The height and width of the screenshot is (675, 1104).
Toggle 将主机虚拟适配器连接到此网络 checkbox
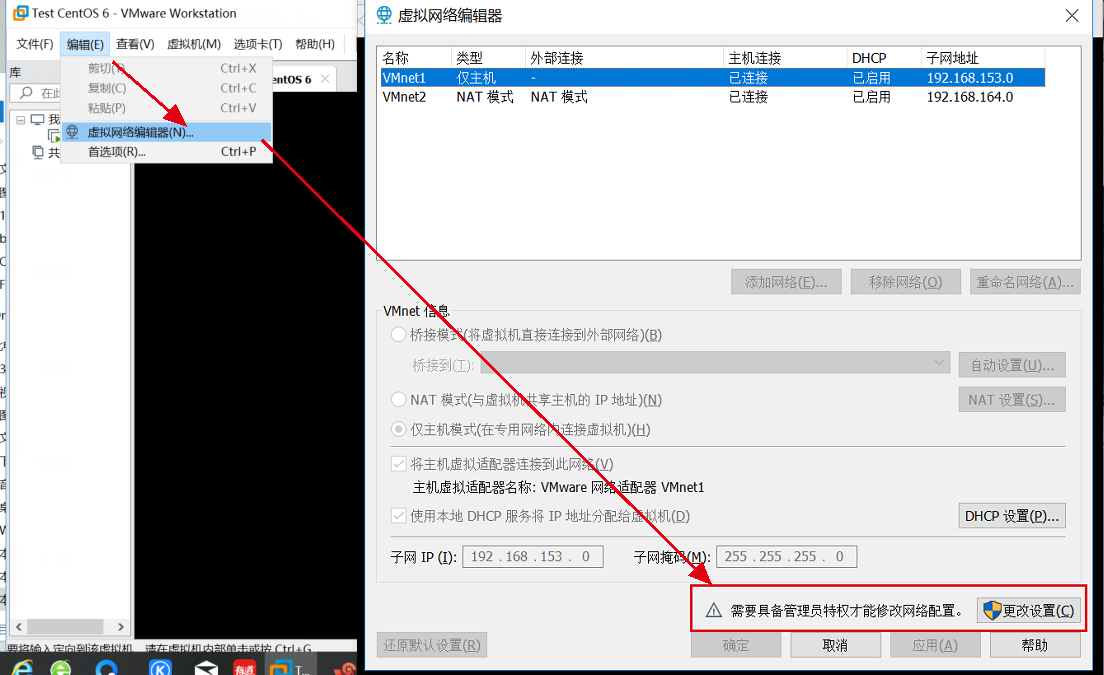coord(399,464)
